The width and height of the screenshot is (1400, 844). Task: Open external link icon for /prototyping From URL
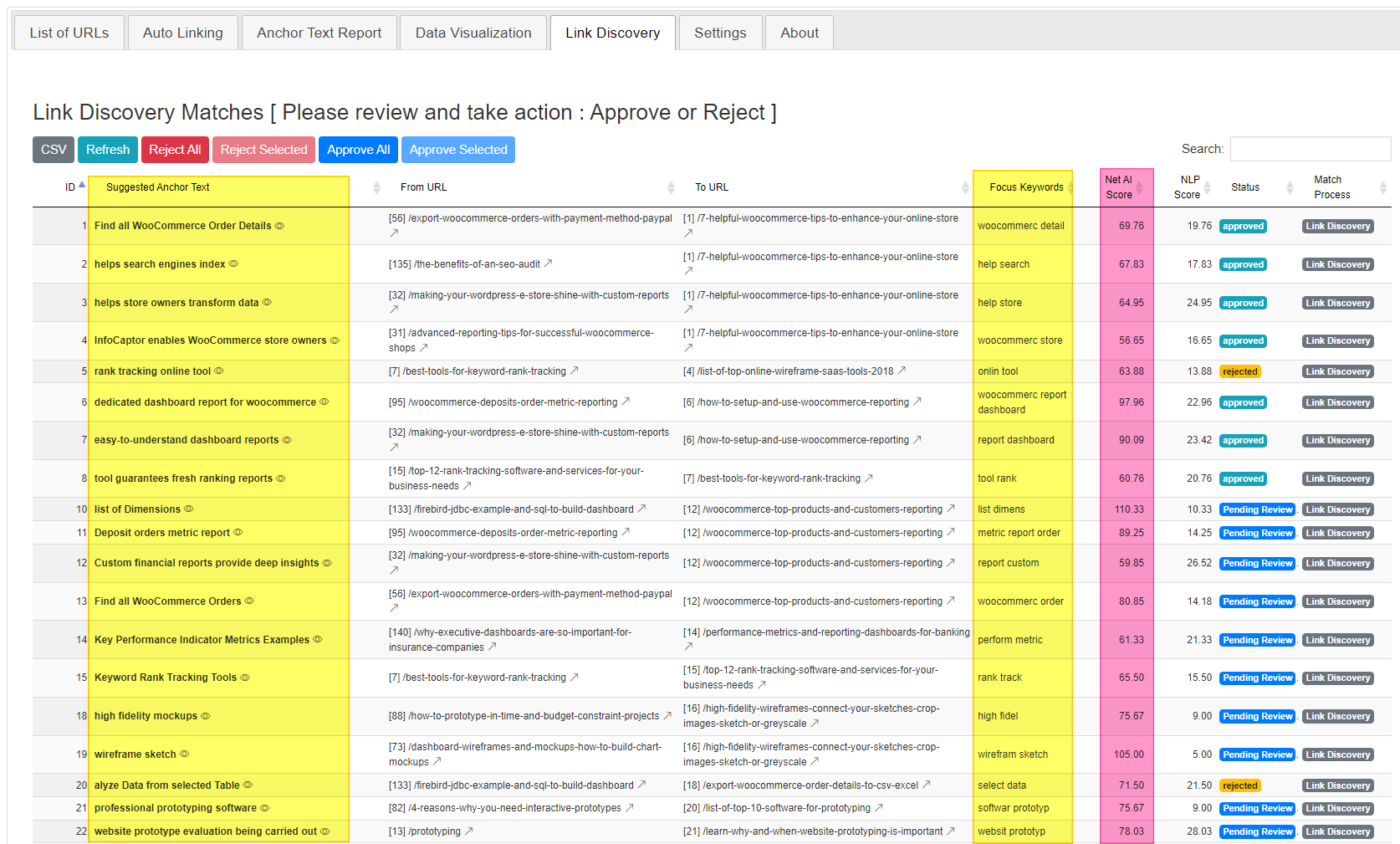click(x=469, y=831)
